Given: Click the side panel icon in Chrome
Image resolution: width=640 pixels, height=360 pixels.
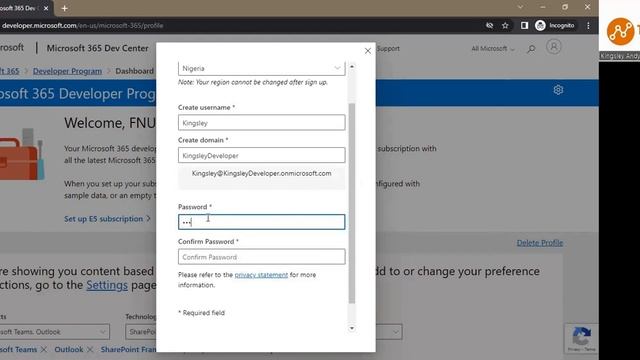Looking at the screenshot, I should click(x=524, y=26).
